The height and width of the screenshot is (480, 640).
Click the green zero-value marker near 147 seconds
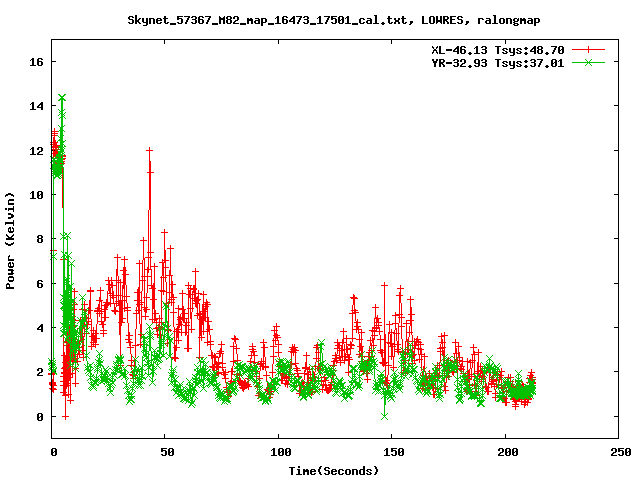384,416
